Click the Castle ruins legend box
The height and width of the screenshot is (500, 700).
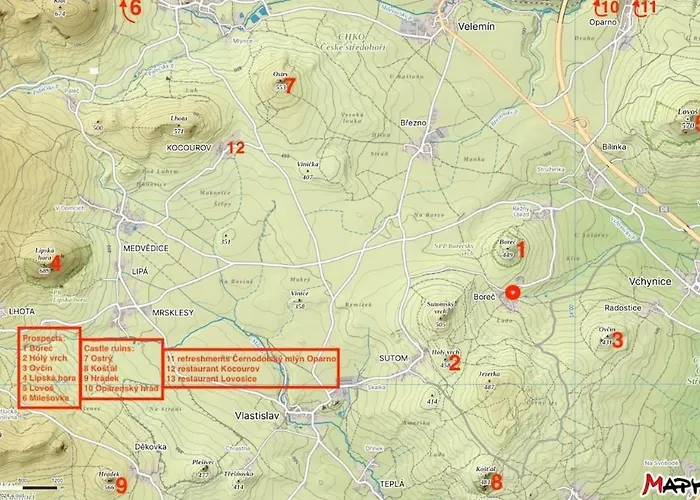pos(122,369)
